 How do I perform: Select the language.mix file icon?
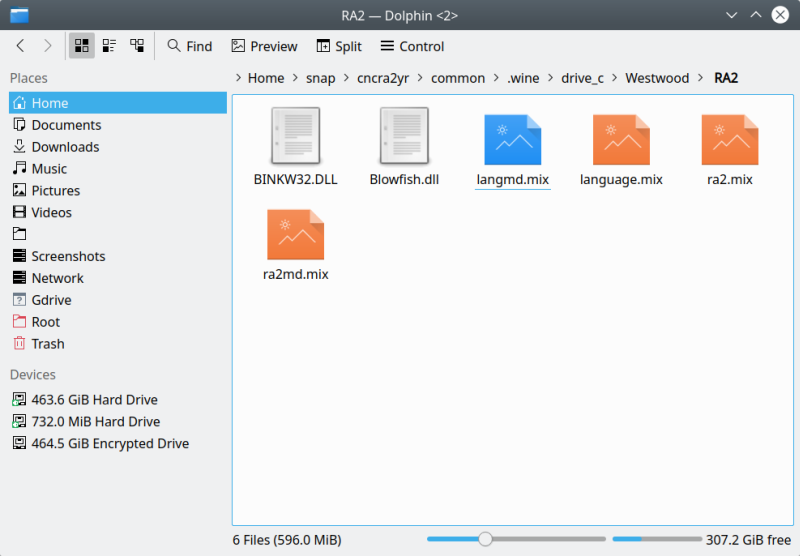(x=621, y=140)
